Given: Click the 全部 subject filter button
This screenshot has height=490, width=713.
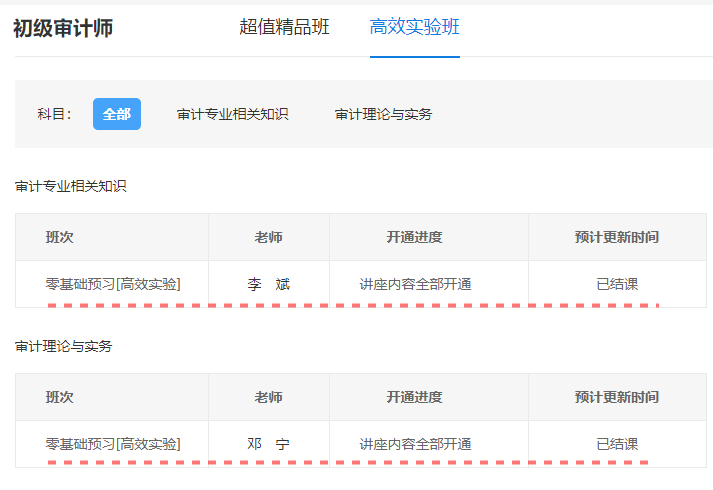Looking at the screenshot, I should (x=117, y=114).
